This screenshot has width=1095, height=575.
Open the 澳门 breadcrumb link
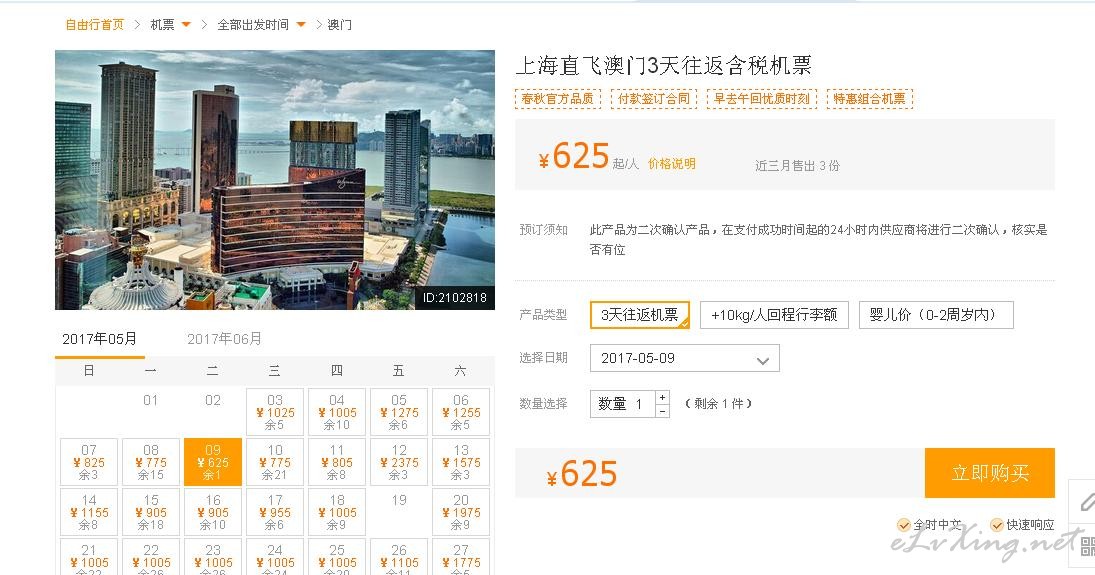click(x=339, y=24)
